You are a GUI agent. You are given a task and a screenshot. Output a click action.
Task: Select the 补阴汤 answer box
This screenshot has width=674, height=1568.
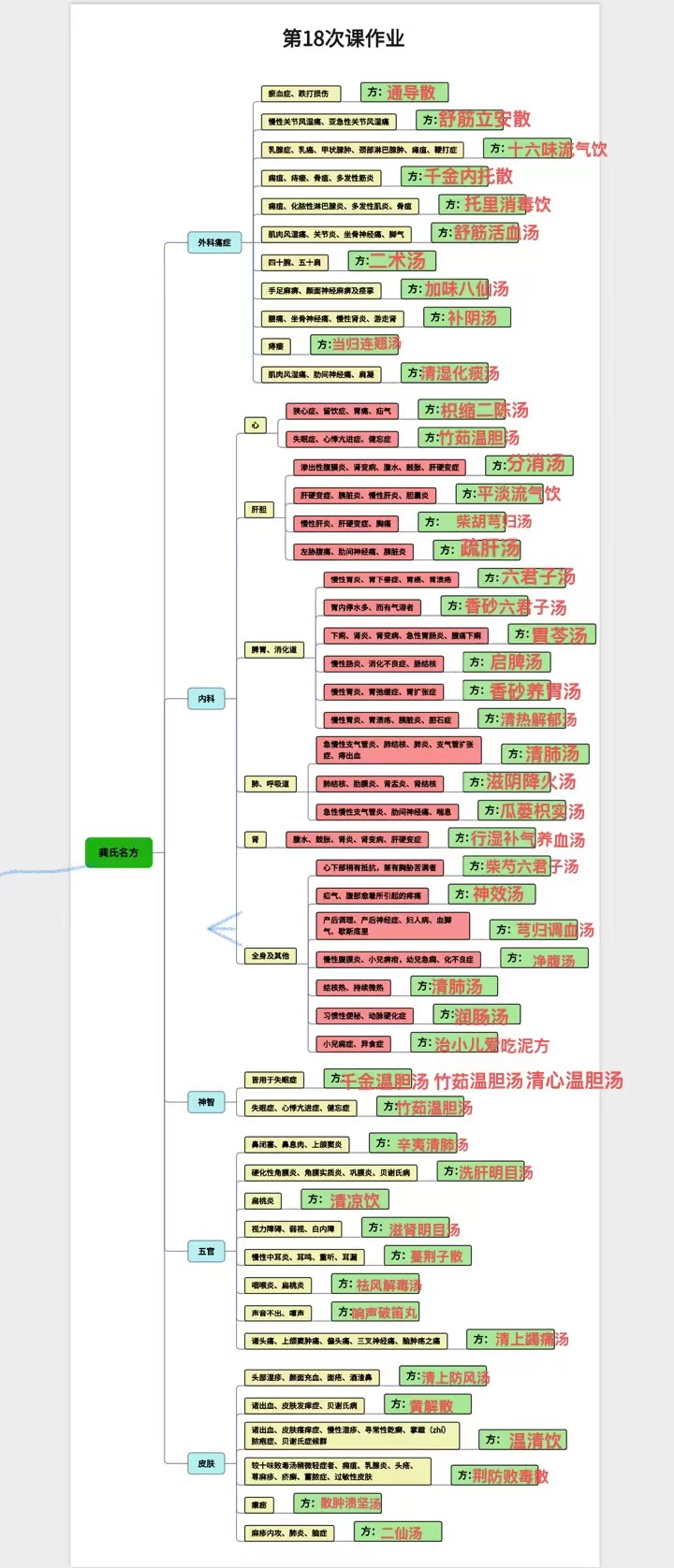[x=466, y=317]
